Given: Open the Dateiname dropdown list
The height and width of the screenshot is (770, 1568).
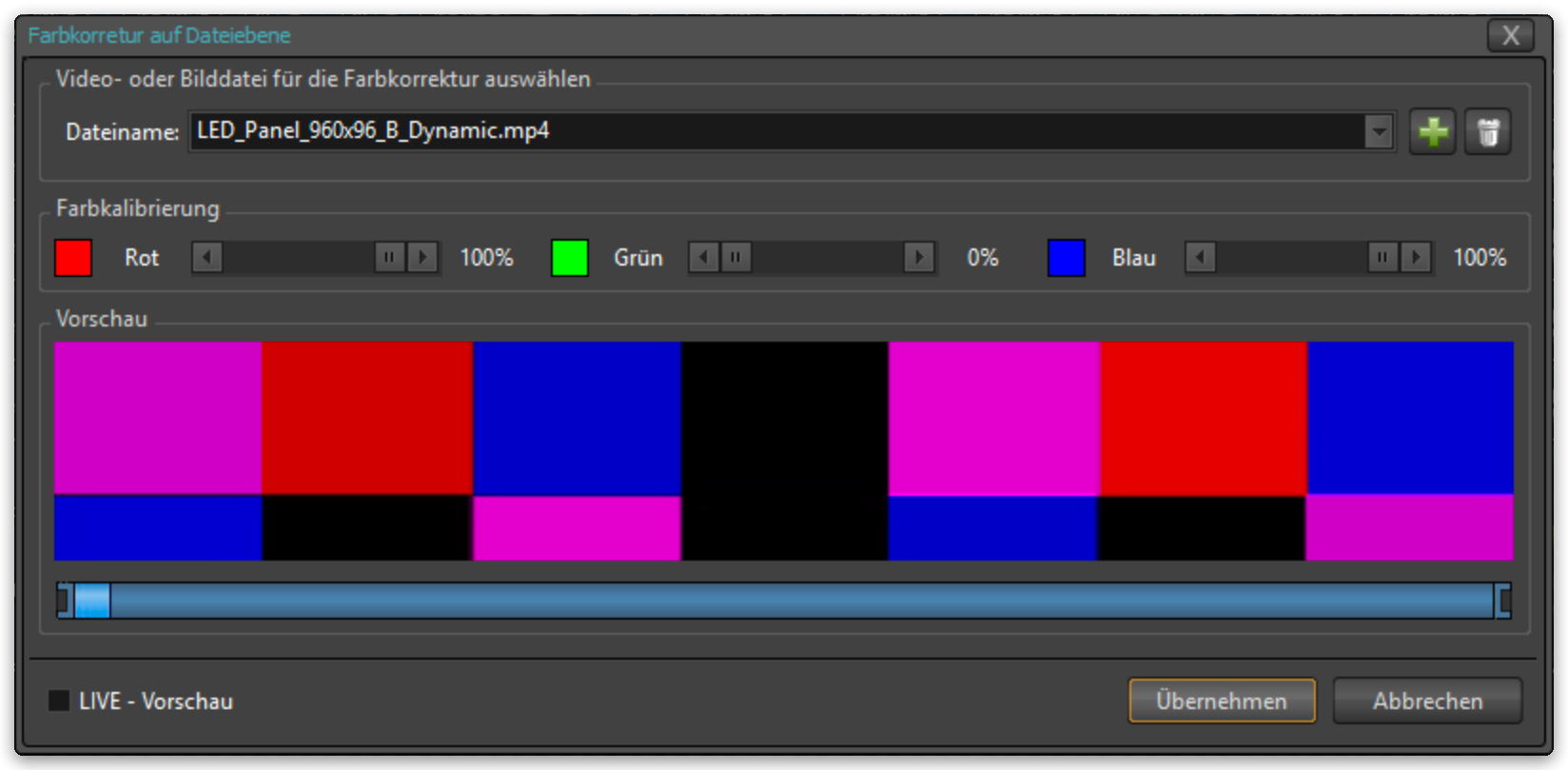Looking at the screenshot, I should coord(1379,131).
